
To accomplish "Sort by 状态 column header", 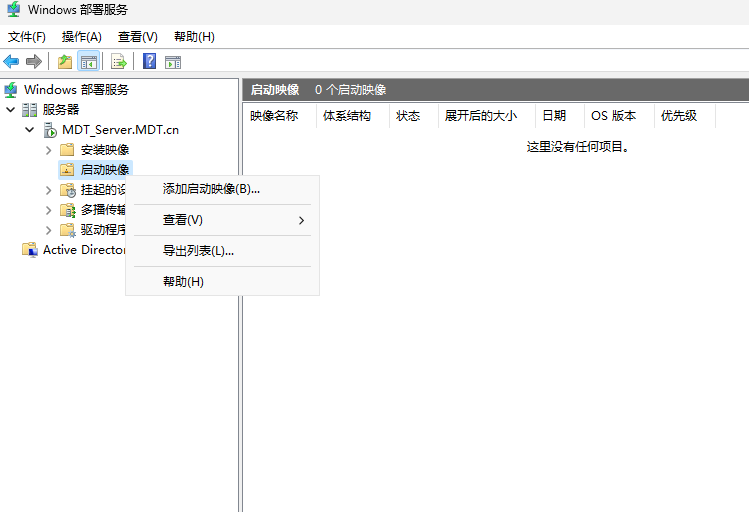I will 414,116.
